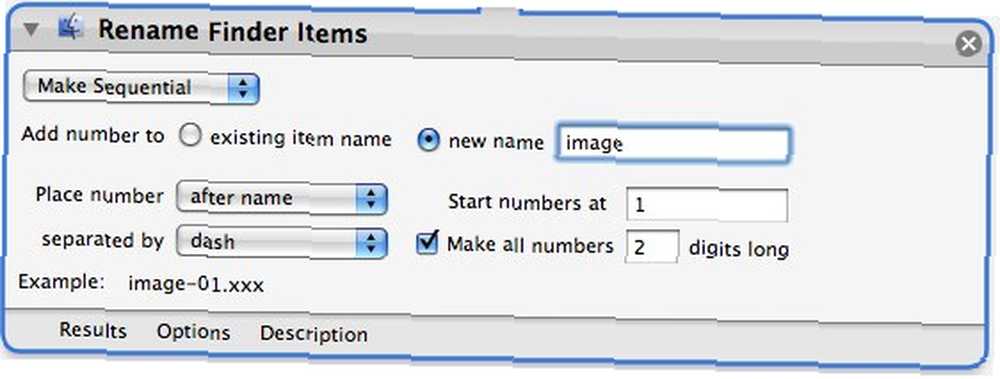Collapse the Rename Finder Items action
This screenshot has height=379, width=1000.
(31, 29)
